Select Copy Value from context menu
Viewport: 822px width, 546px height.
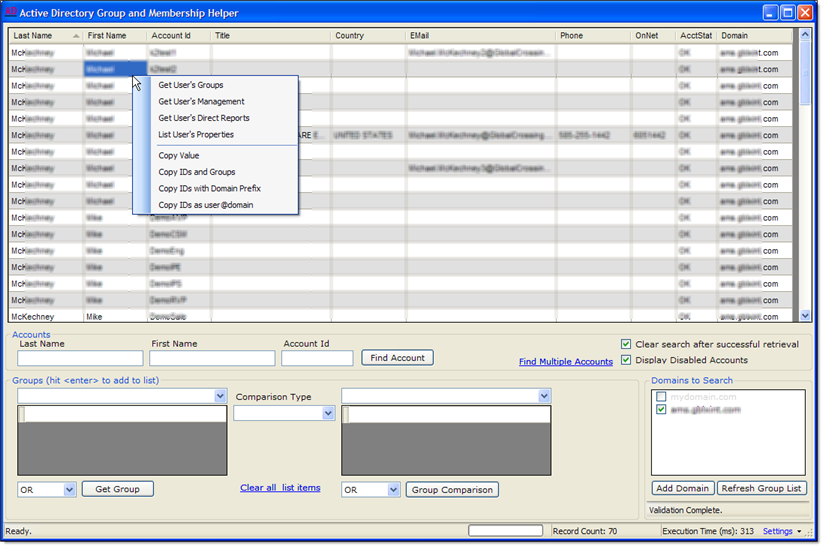179,156
